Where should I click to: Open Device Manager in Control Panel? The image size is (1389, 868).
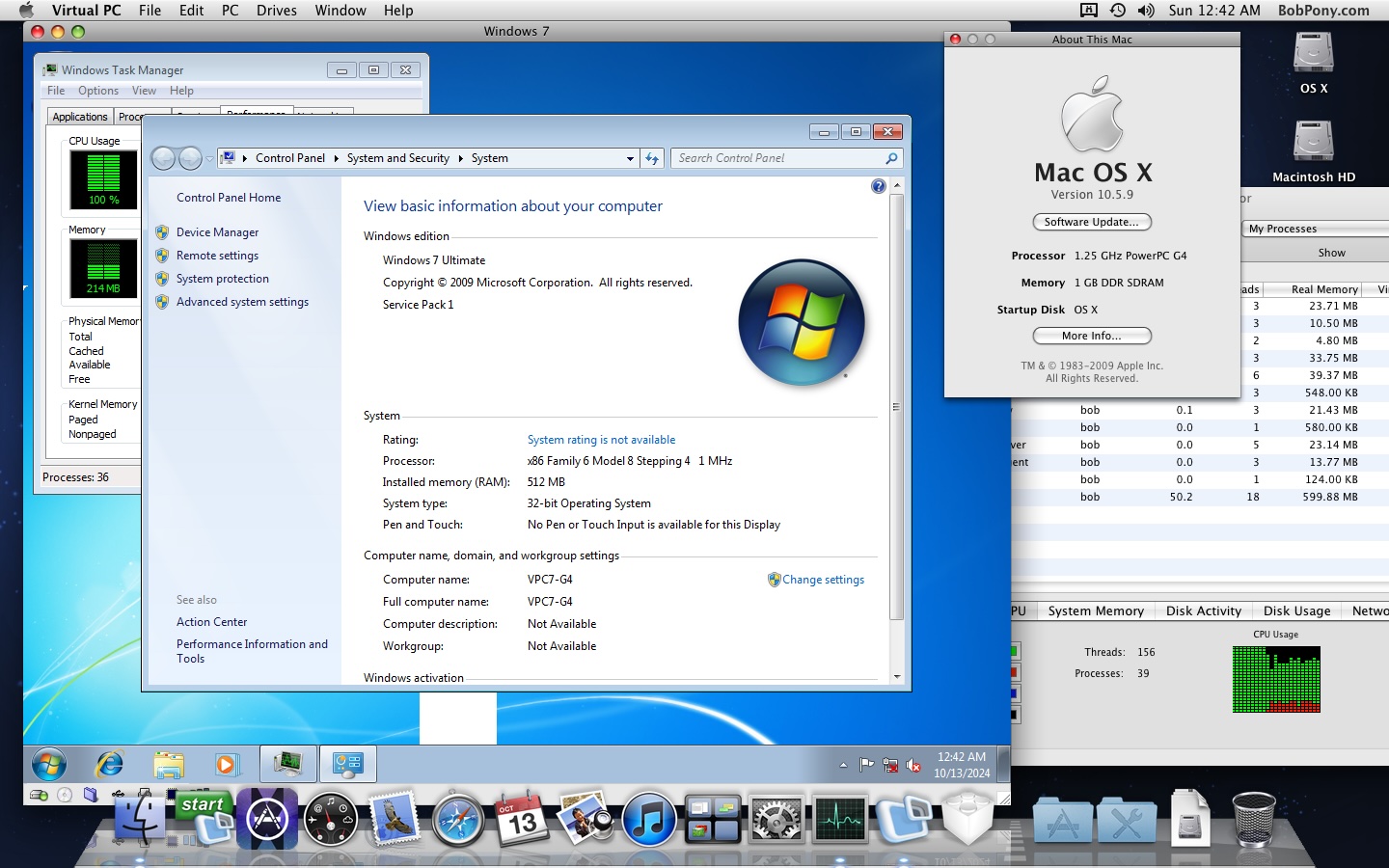point(218,232)
